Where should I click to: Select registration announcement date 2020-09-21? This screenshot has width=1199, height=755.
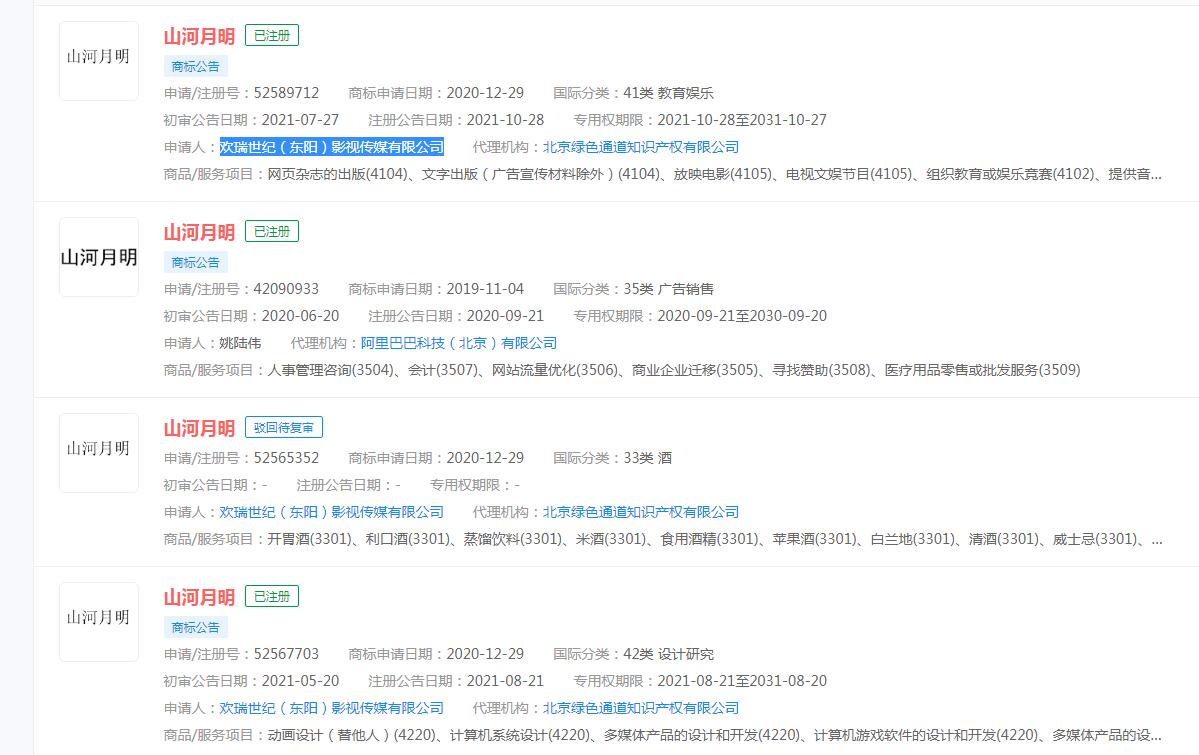pyautogui.click(x=505, y=316)
